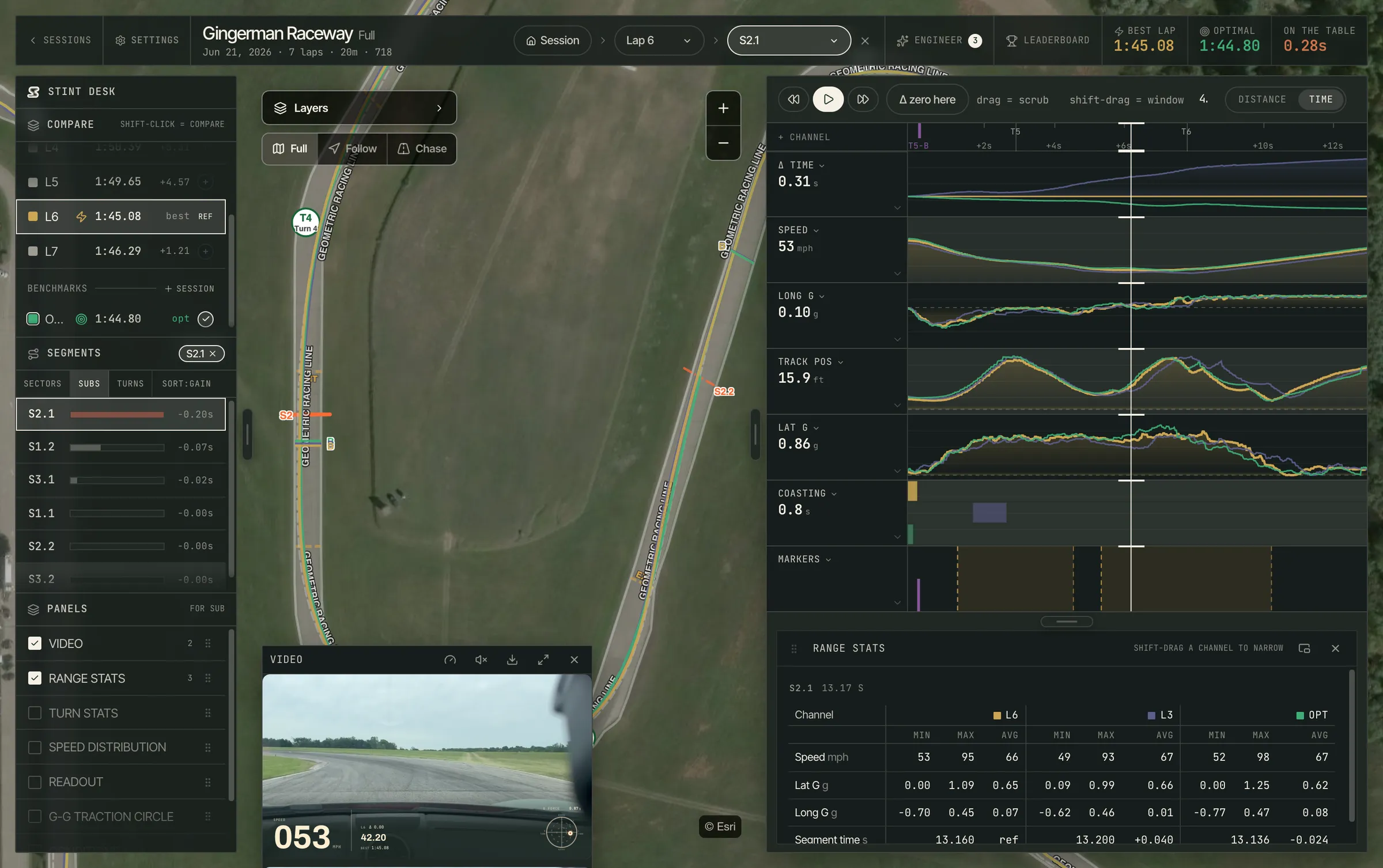Click the L7 lap color swatch
This screenshot has height=868, width=1383.
coord(33,251)
